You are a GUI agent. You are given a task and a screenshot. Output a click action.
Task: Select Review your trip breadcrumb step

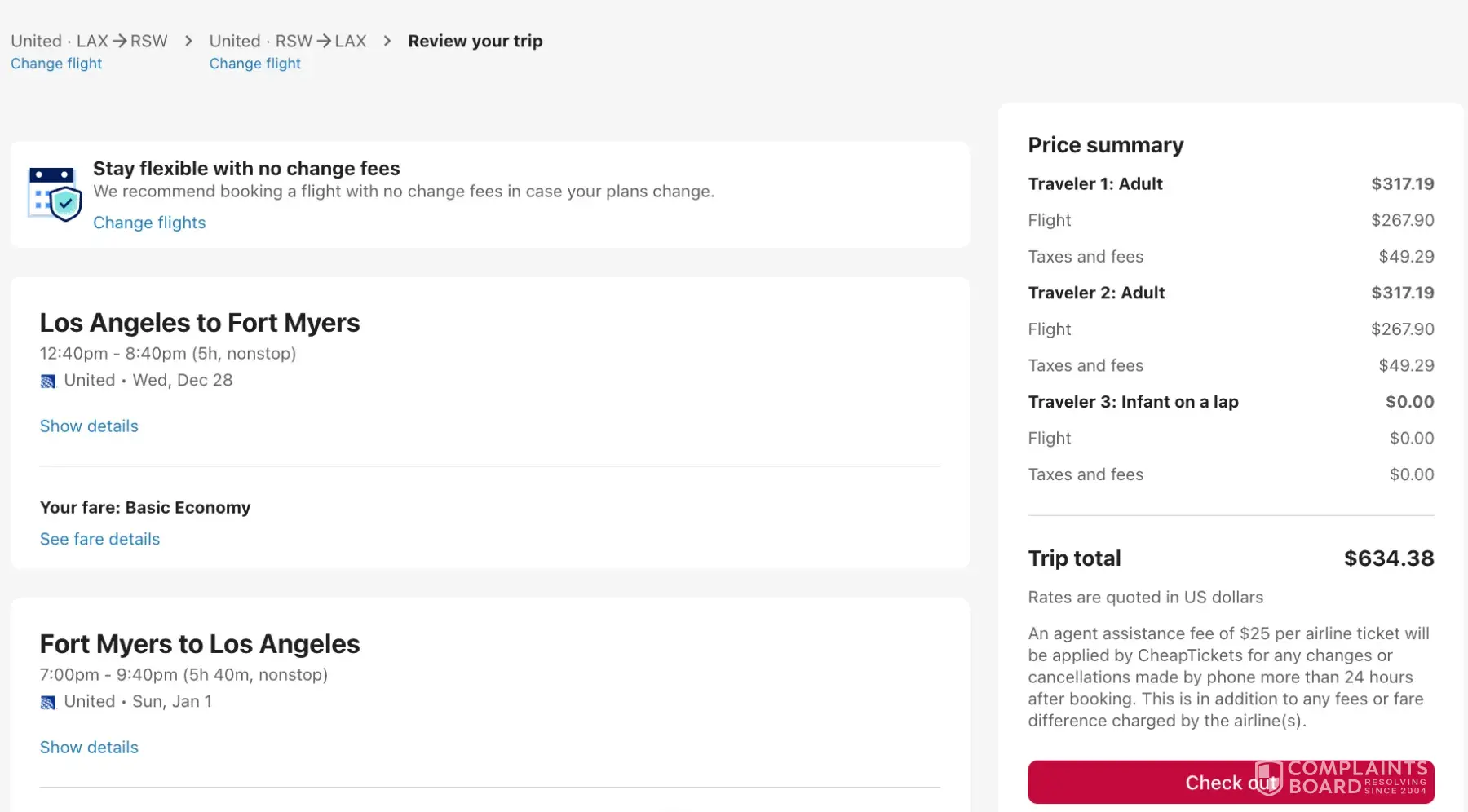click(x=475, y=41)
